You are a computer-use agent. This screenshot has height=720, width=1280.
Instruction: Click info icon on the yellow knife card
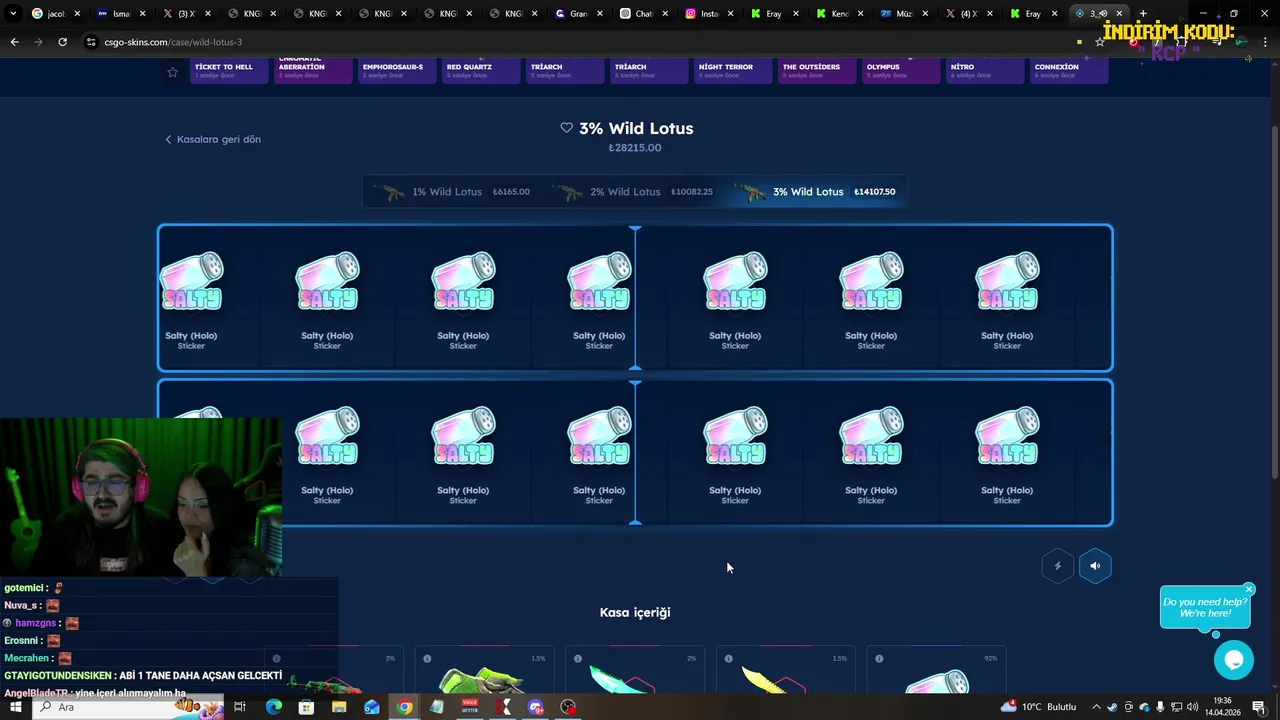tap(728, 658)
